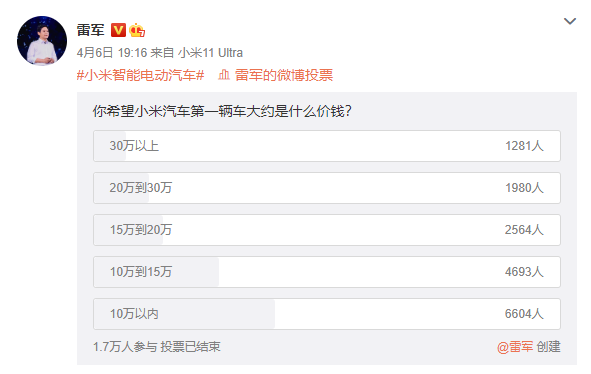Screen dimensions: 591x374
Task: Click the poll bar-chart icon
Action: [224, 75]
